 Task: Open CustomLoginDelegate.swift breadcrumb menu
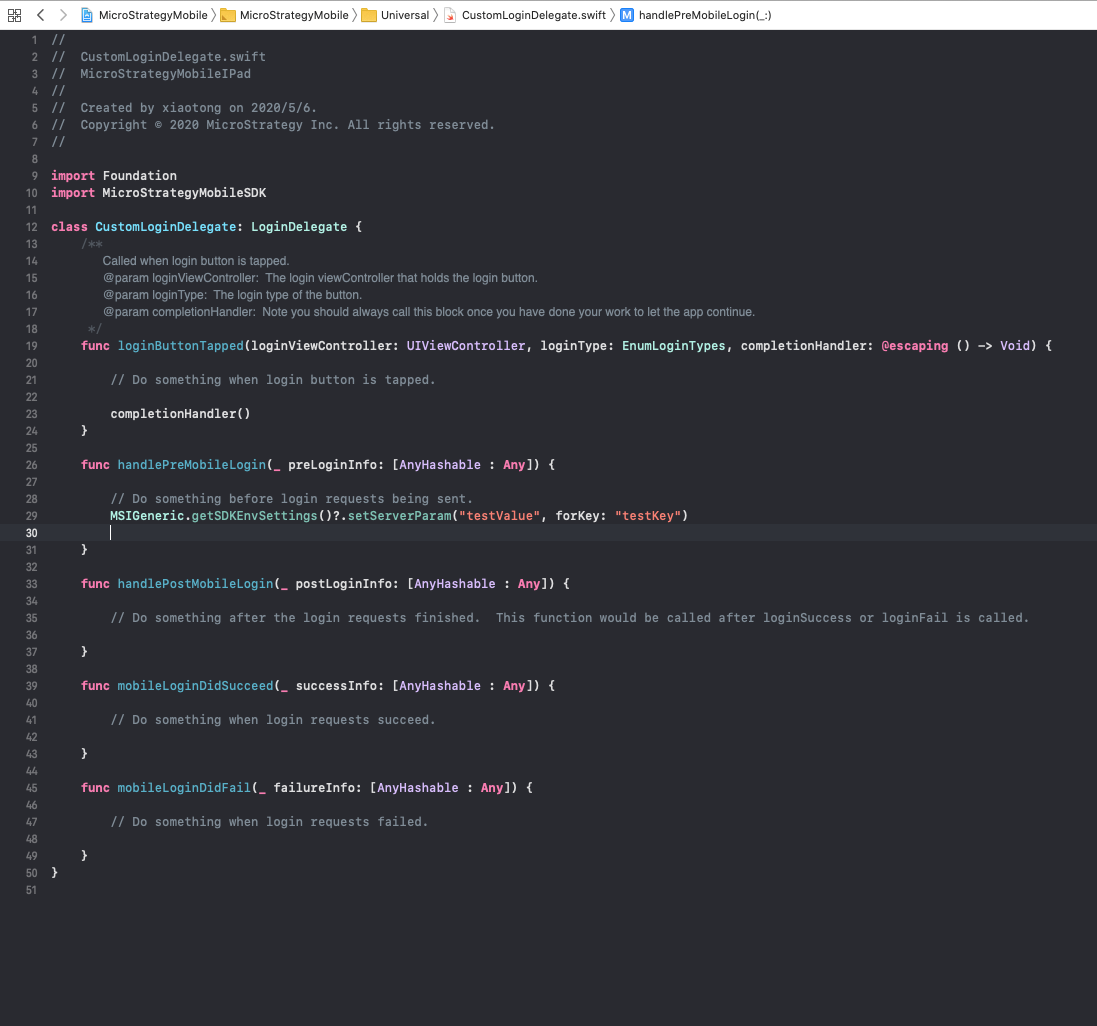click(533, 15)
